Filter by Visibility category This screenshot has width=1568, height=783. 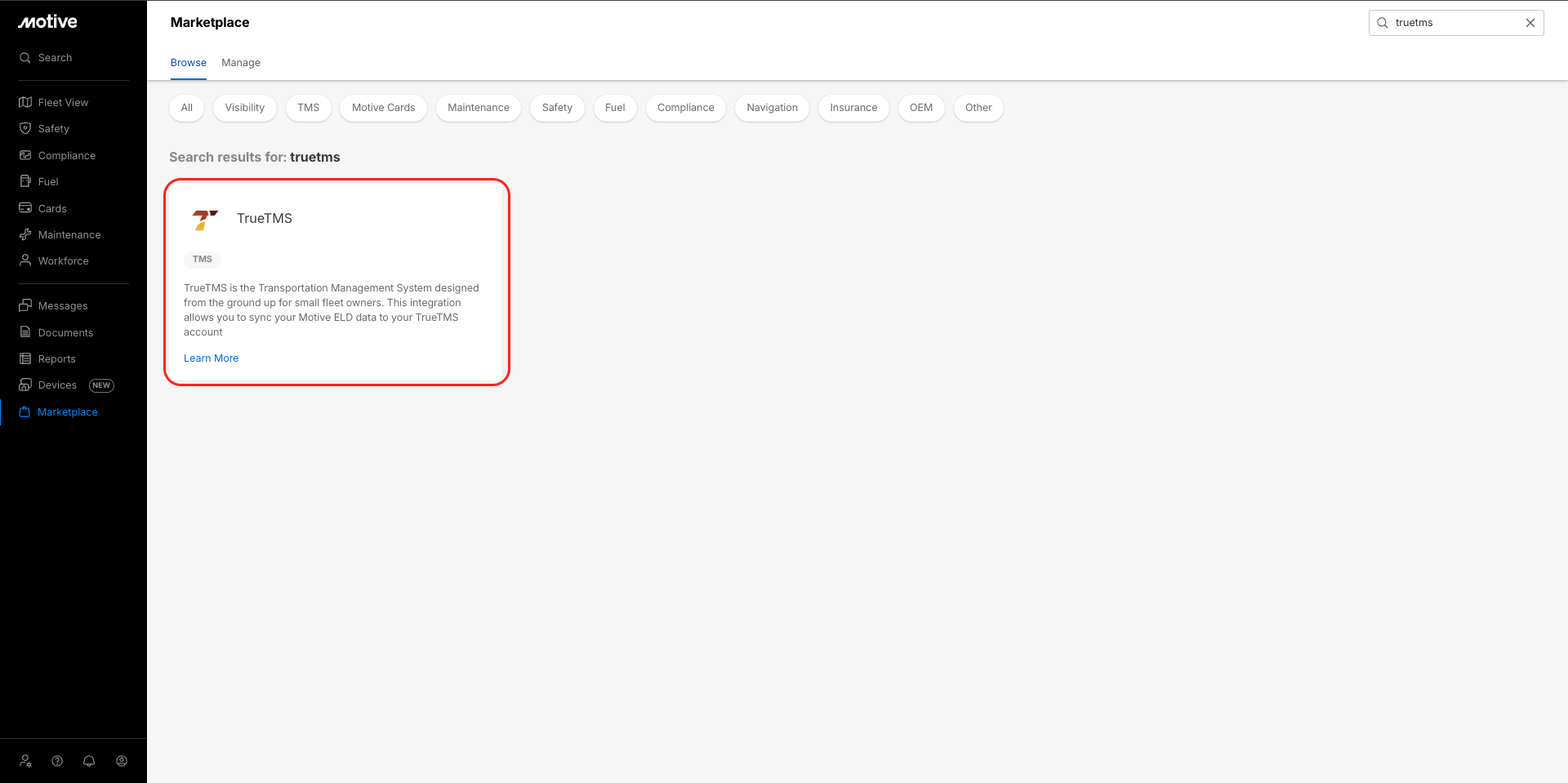(x=245, y=108)
